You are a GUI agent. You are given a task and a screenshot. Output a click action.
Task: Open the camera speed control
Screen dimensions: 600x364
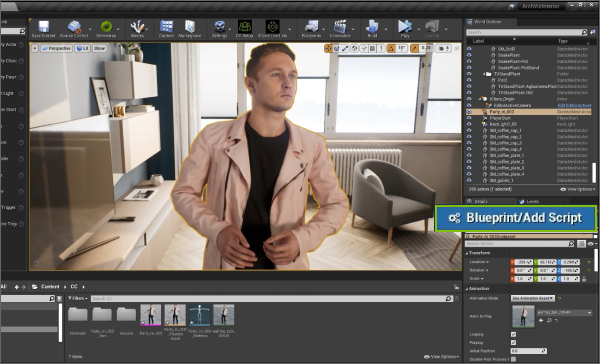coord(443,48)
